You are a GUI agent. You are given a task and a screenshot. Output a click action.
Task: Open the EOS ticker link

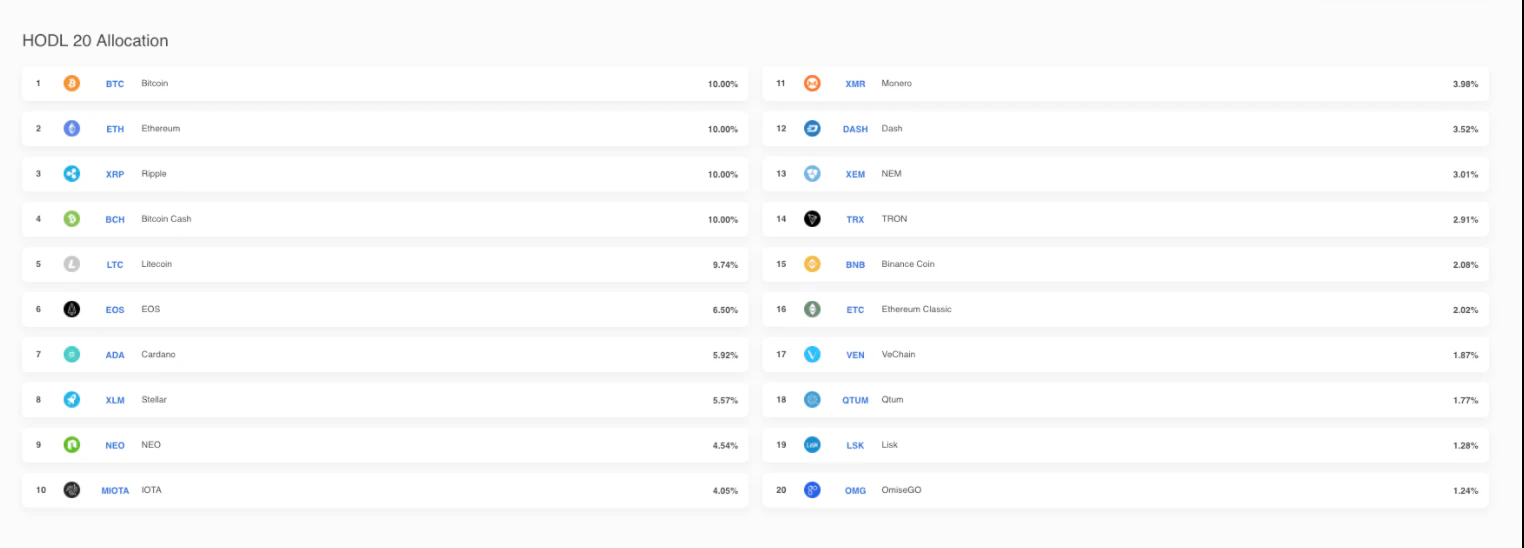pyautogui.click(x=115, y=310)
